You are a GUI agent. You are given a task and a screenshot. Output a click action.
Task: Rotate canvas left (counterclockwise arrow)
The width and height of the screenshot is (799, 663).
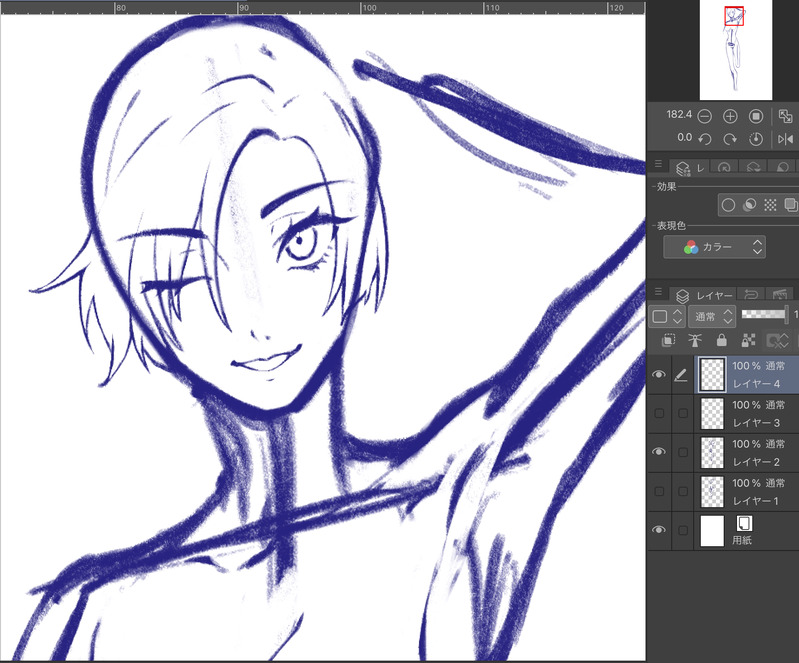tap(704, 139)
